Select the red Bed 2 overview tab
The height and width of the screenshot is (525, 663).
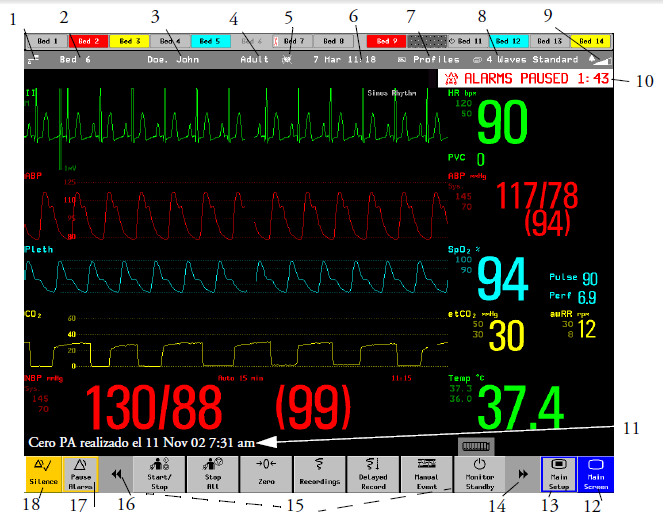88,41
